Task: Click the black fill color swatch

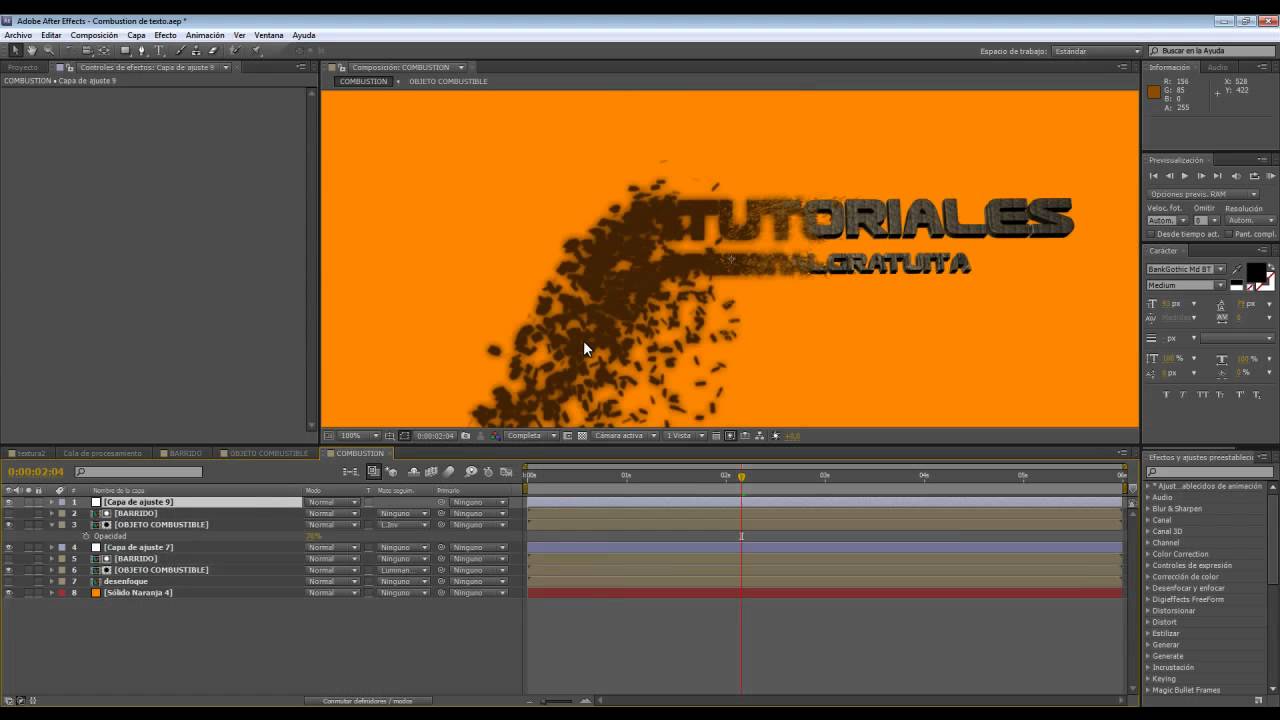Action: point(1256,271)
